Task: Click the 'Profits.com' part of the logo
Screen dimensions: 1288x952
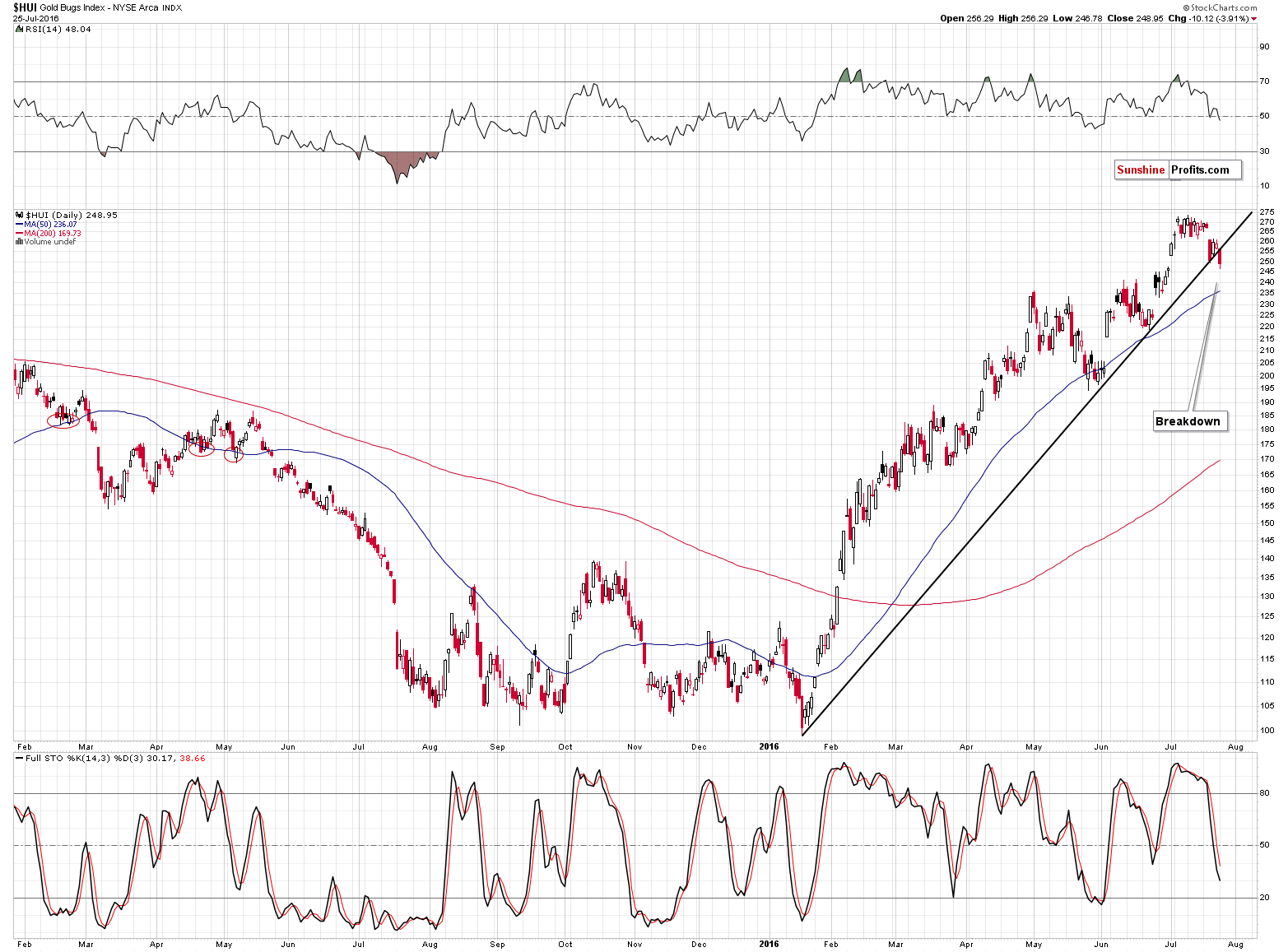Action: 1200,170
